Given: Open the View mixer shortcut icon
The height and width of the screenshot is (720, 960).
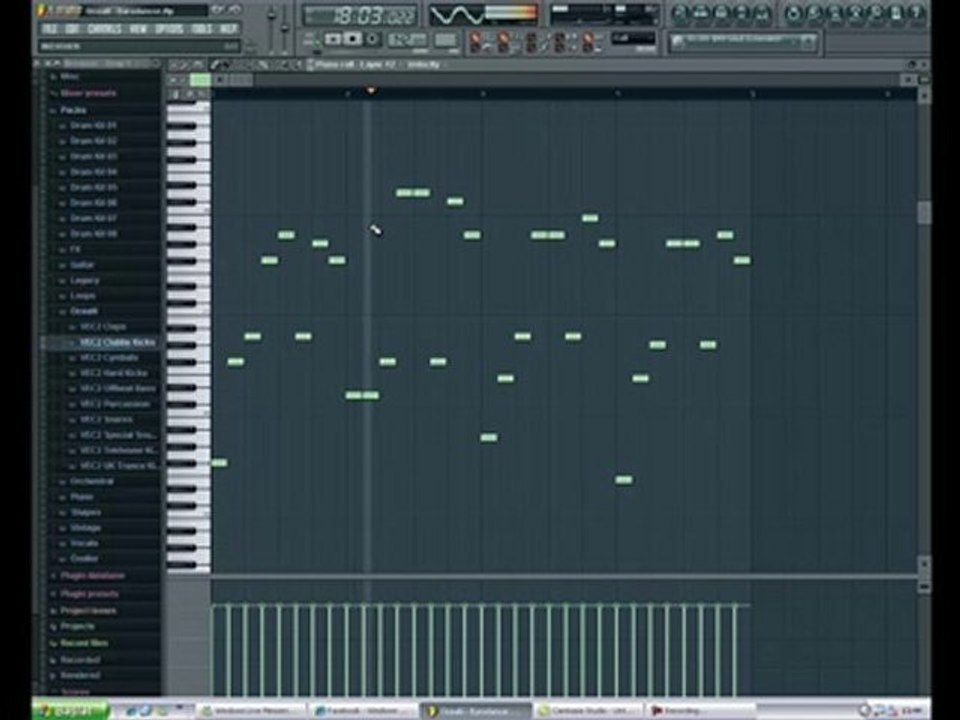Looking at the screenshot, I should 761,13.
